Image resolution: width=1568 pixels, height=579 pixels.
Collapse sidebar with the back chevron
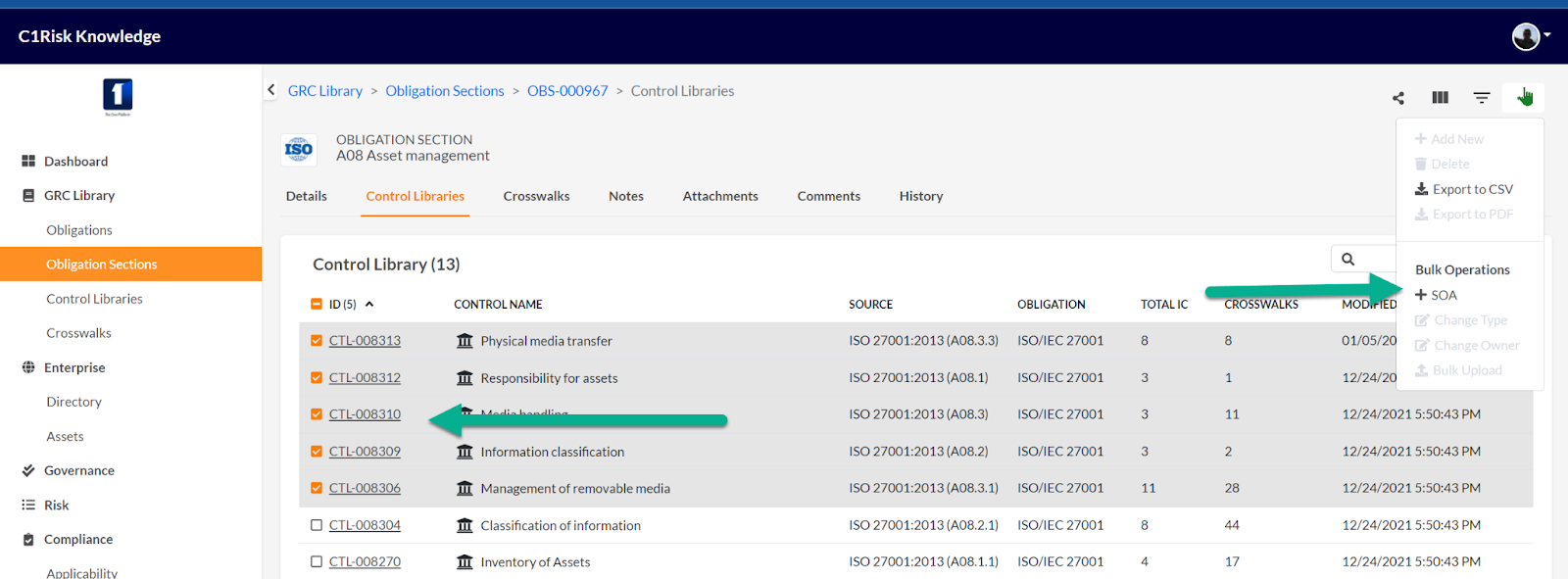coord(271,90)
